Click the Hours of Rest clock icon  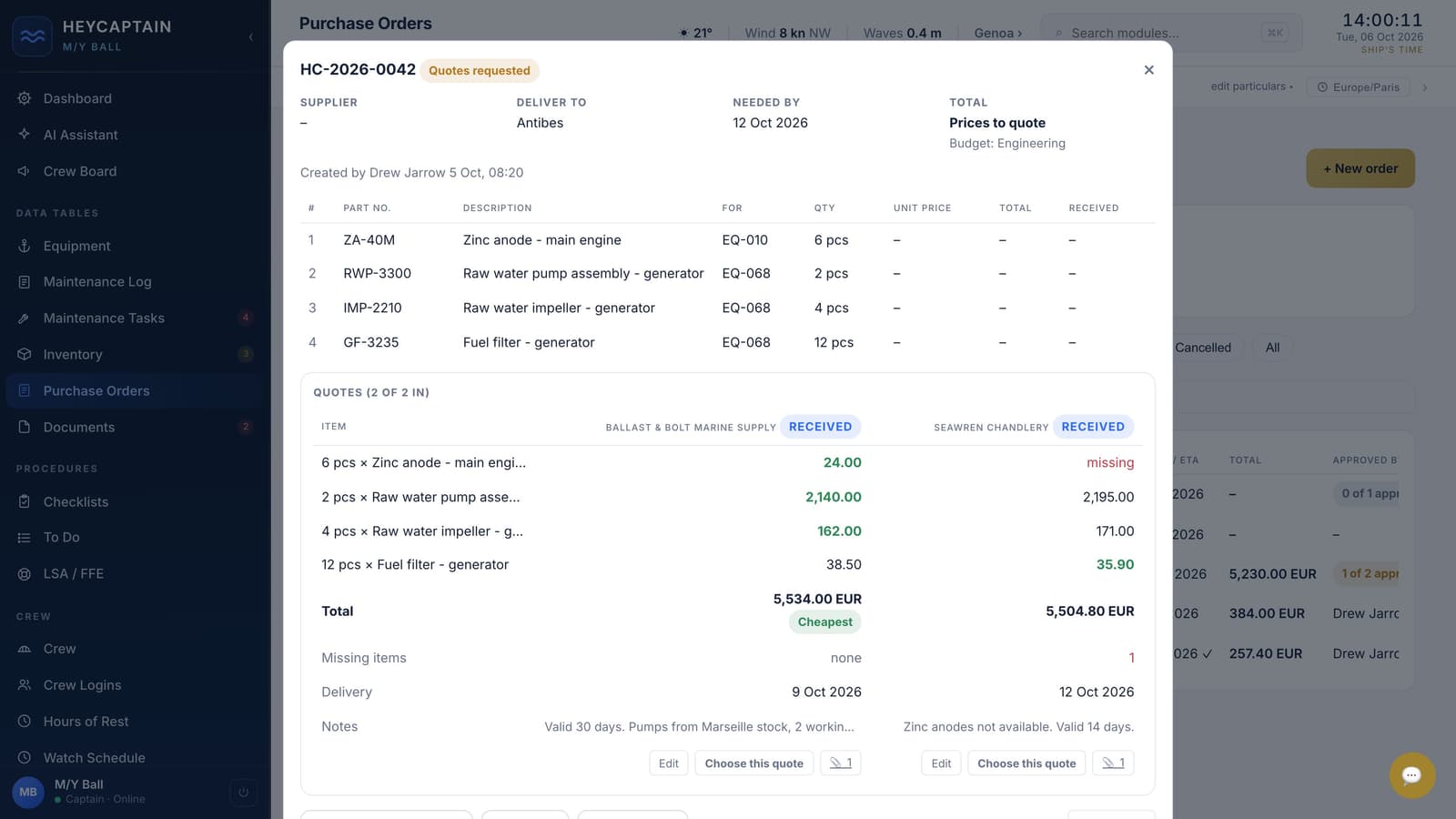pos(25,722)
